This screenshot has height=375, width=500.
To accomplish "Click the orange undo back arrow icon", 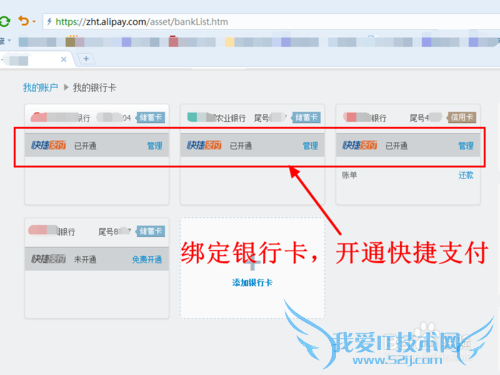I will point(24,21).
